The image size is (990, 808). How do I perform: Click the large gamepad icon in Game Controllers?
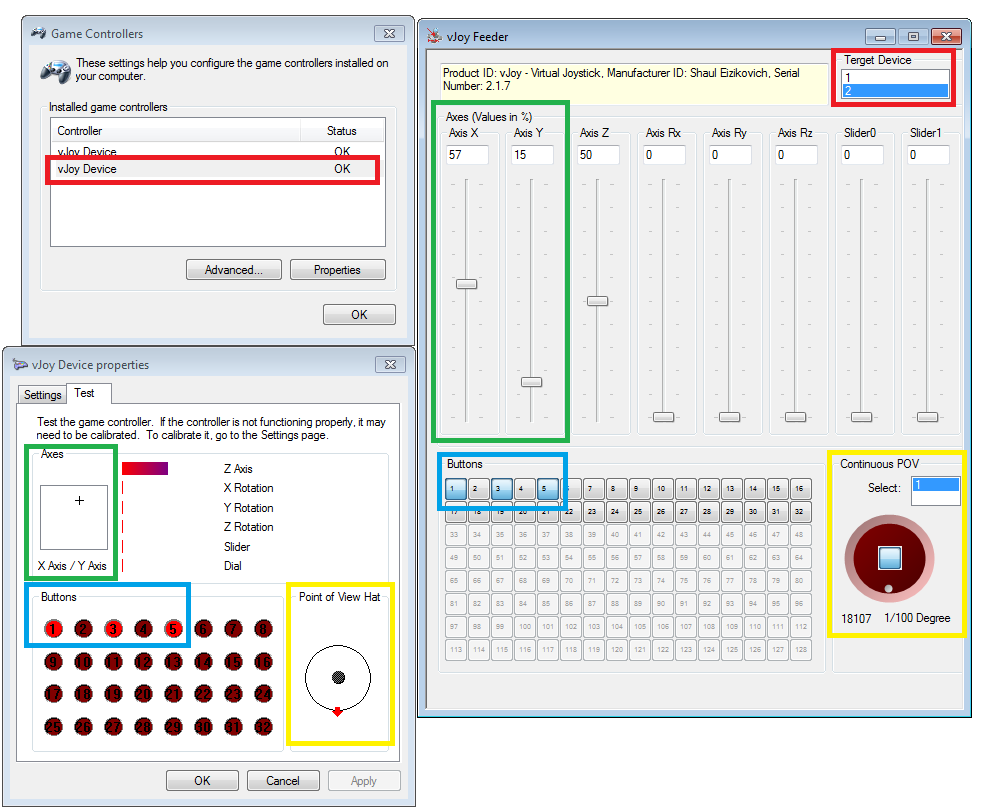(x=56, y=71)
